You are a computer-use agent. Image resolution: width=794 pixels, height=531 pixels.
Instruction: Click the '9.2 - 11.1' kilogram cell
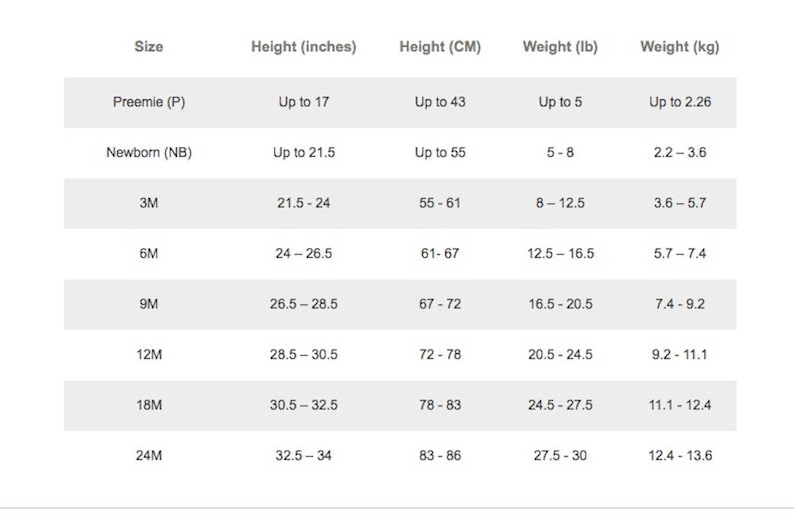click(680, 354)
